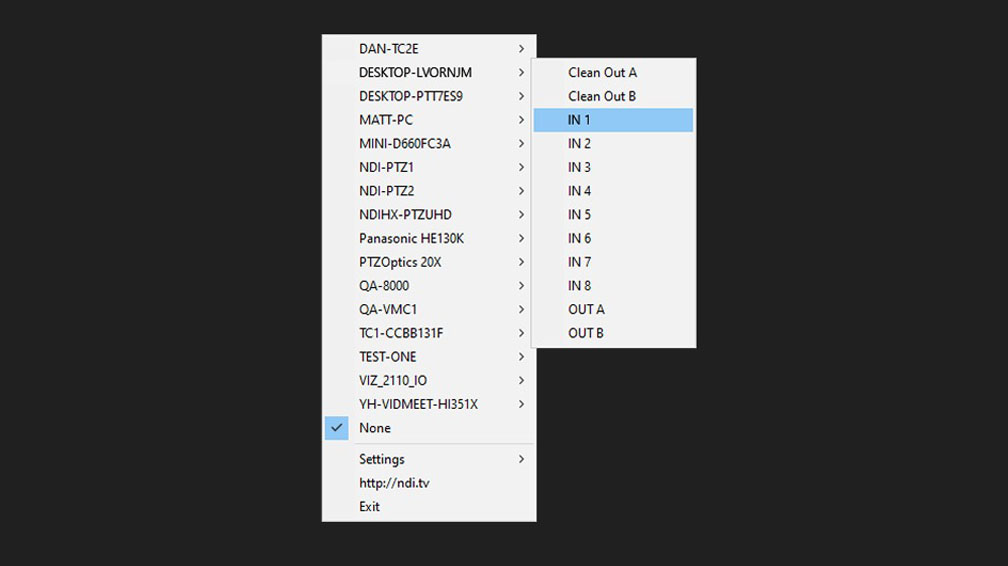Click Exit to quit the application

370,507
